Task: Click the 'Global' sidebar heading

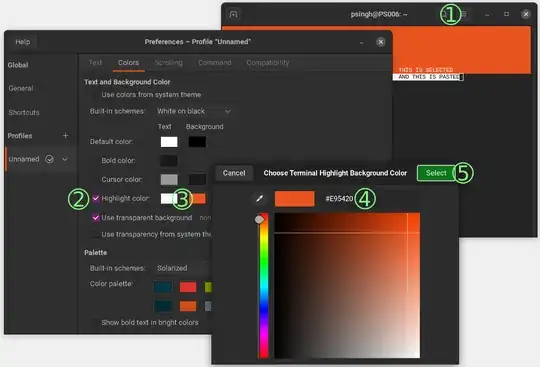Action: click(18, 65)
